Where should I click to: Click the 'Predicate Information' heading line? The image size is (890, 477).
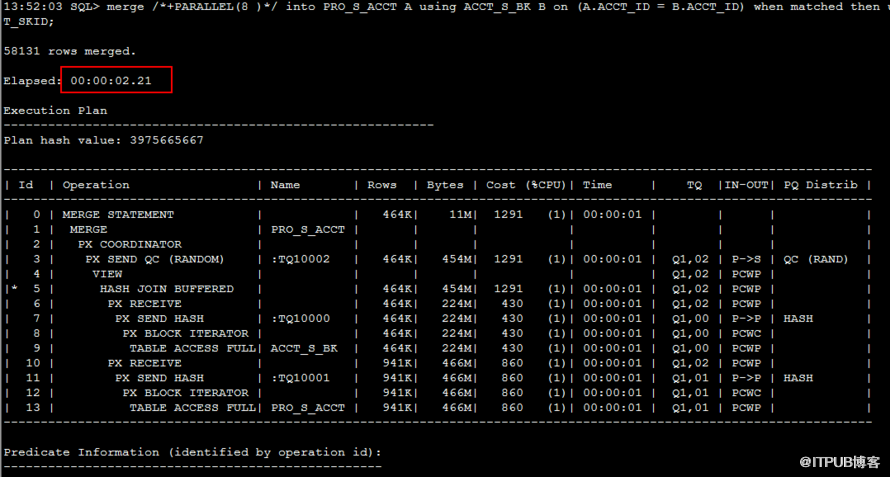tap(192, 453)
